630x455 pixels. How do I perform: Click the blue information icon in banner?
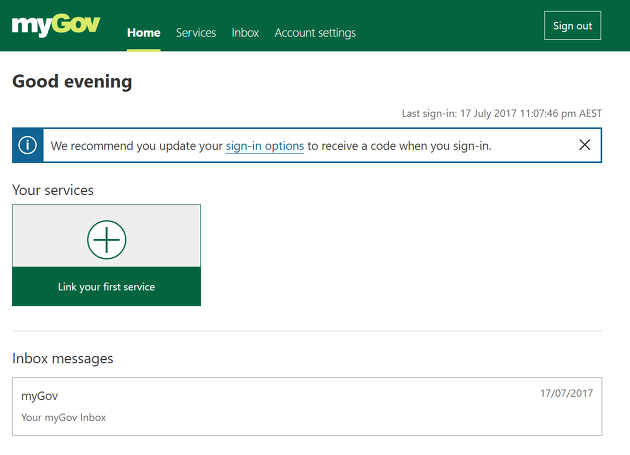(27, 145)
